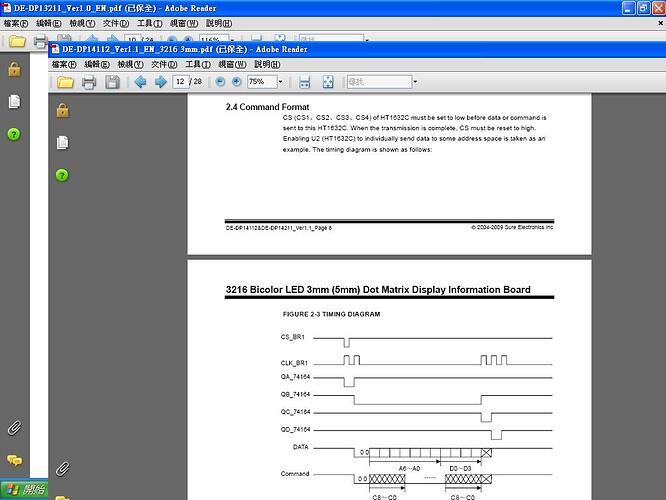Open Comments panel in back window sidebar
Image resolution: width=666 pixels, height=500 pixels.
pos(14,460)
